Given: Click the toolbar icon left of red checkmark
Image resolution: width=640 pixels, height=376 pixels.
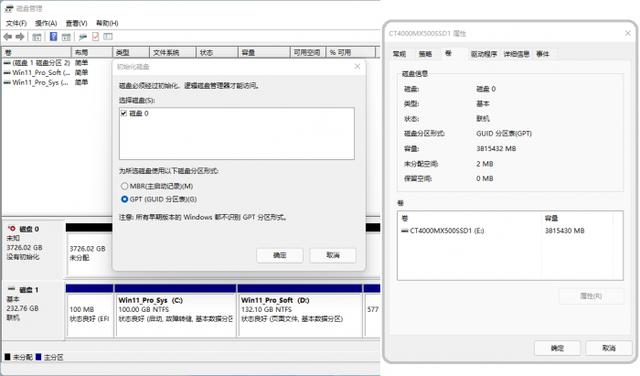Looking at the screenshot, I should coord(83,37).
